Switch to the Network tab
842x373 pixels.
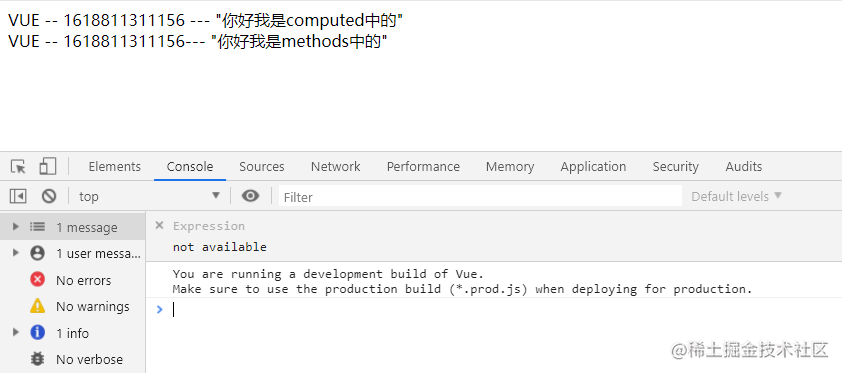pyautogui.click(x=336, y=166)
